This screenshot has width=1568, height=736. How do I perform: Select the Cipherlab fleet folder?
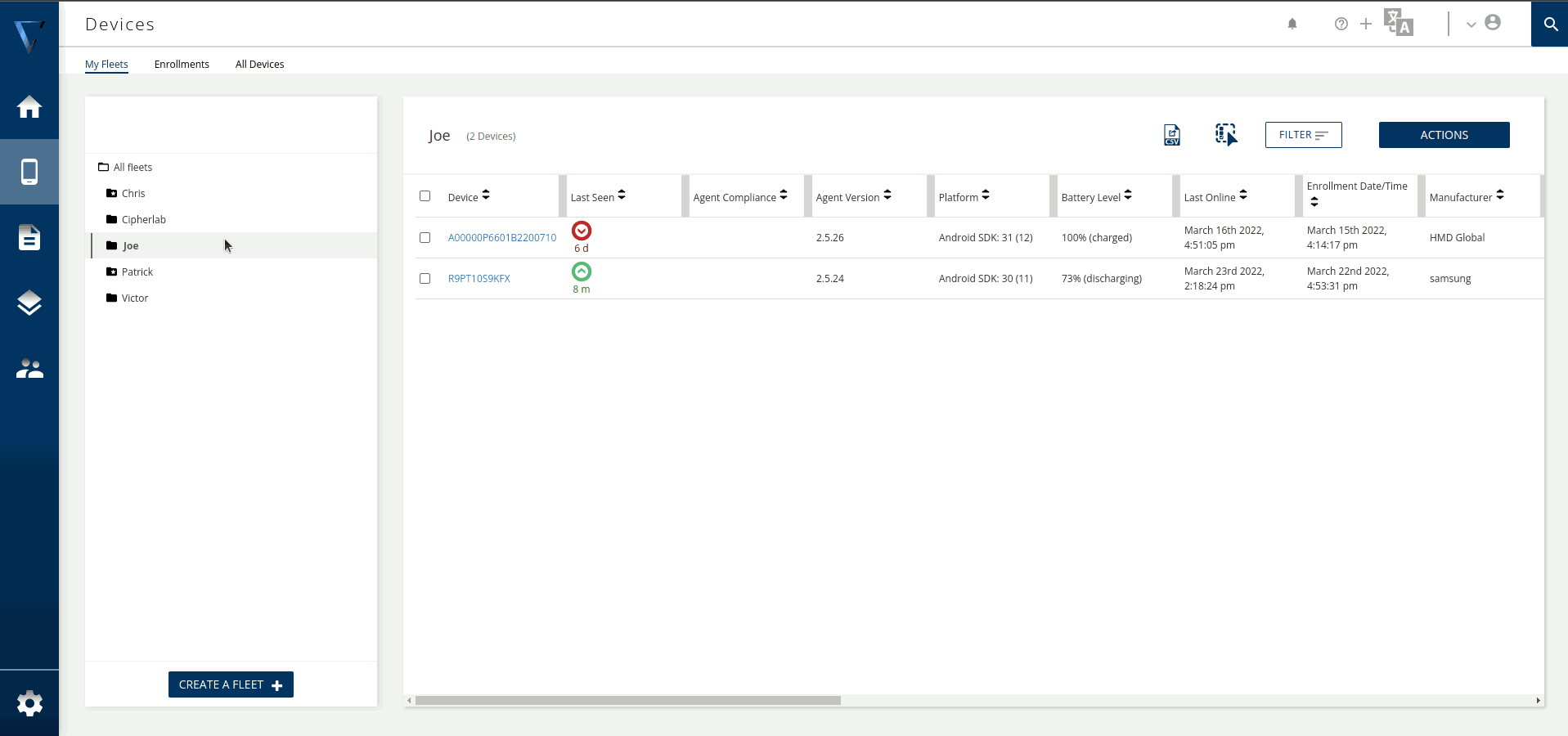coord(136,220)
